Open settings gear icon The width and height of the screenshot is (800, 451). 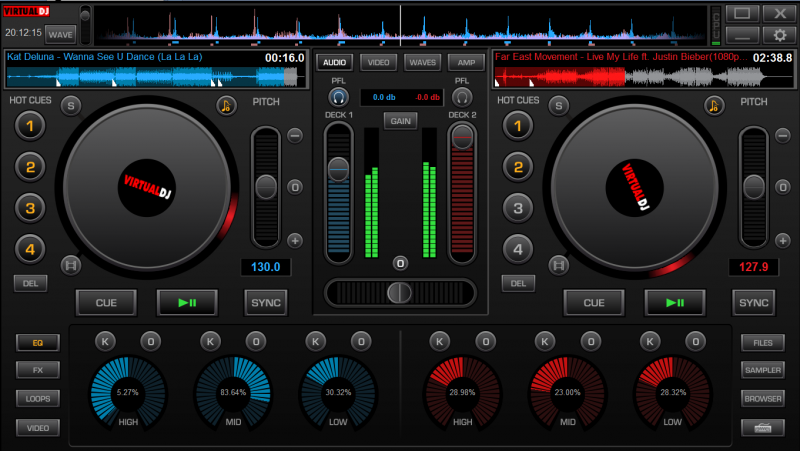[x=780, y=35]
